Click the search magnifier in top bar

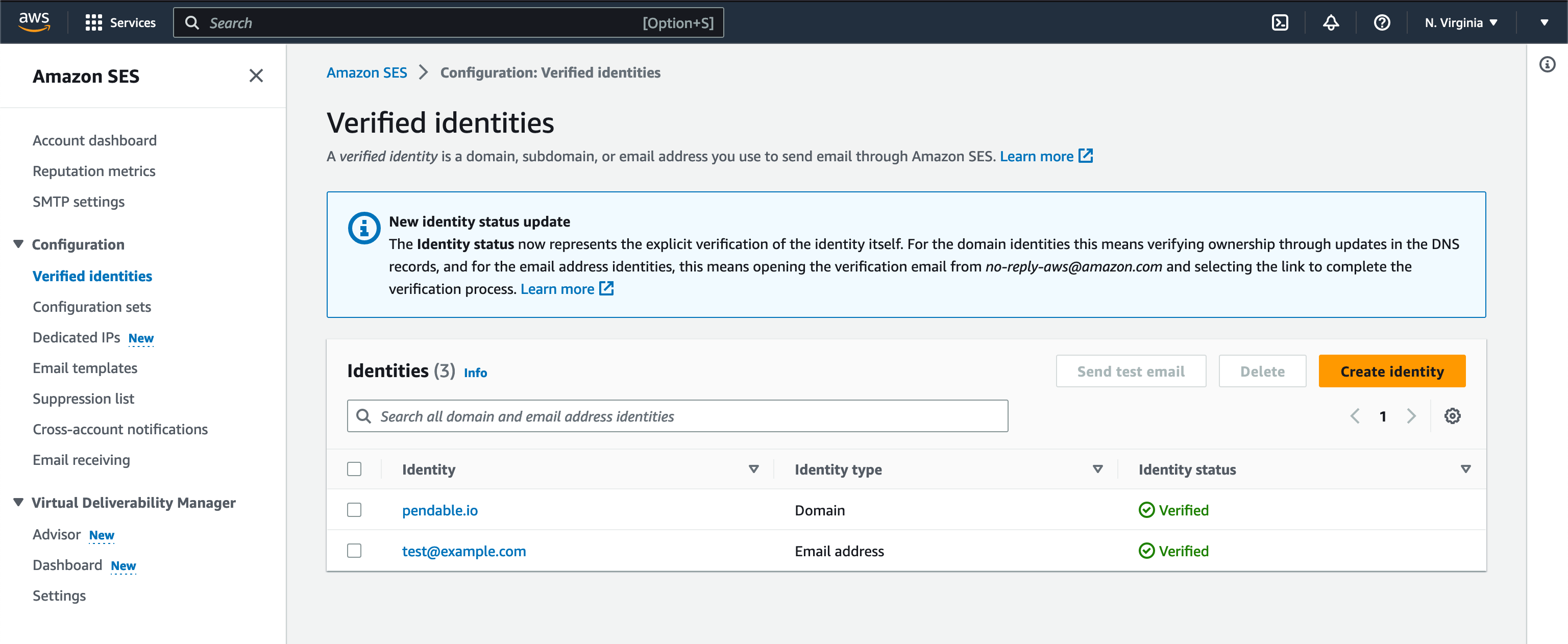pyautogui.click(x=192, y=22)
